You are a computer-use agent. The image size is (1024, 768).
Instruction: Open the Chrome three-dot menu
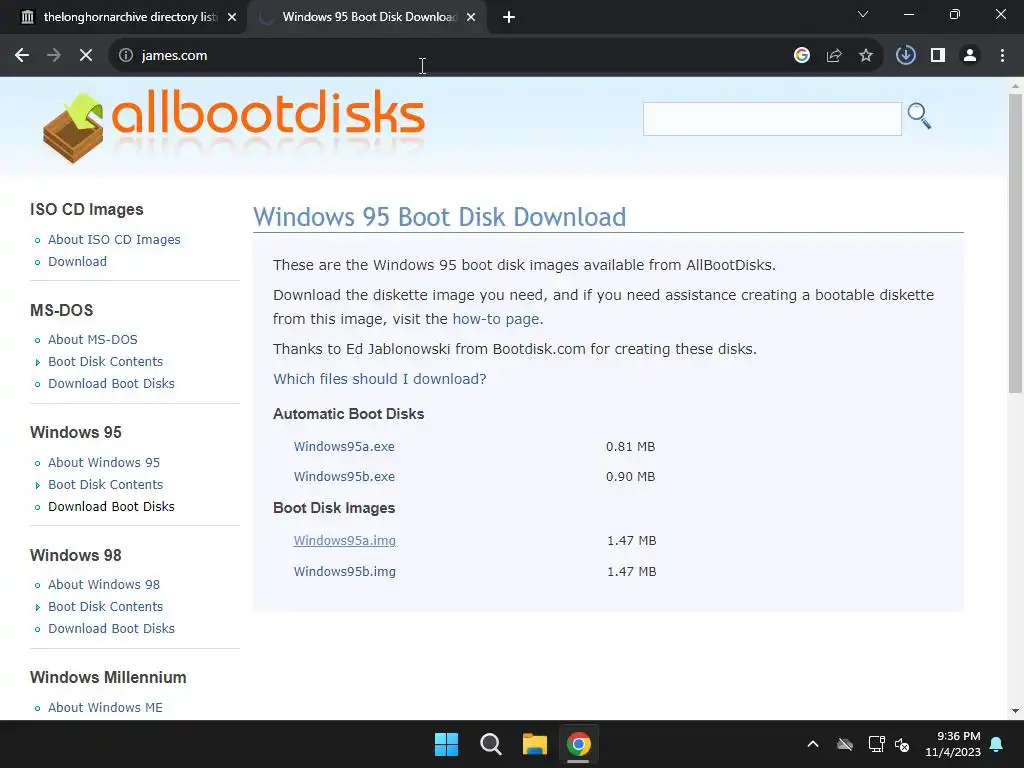pos(1002,56)
